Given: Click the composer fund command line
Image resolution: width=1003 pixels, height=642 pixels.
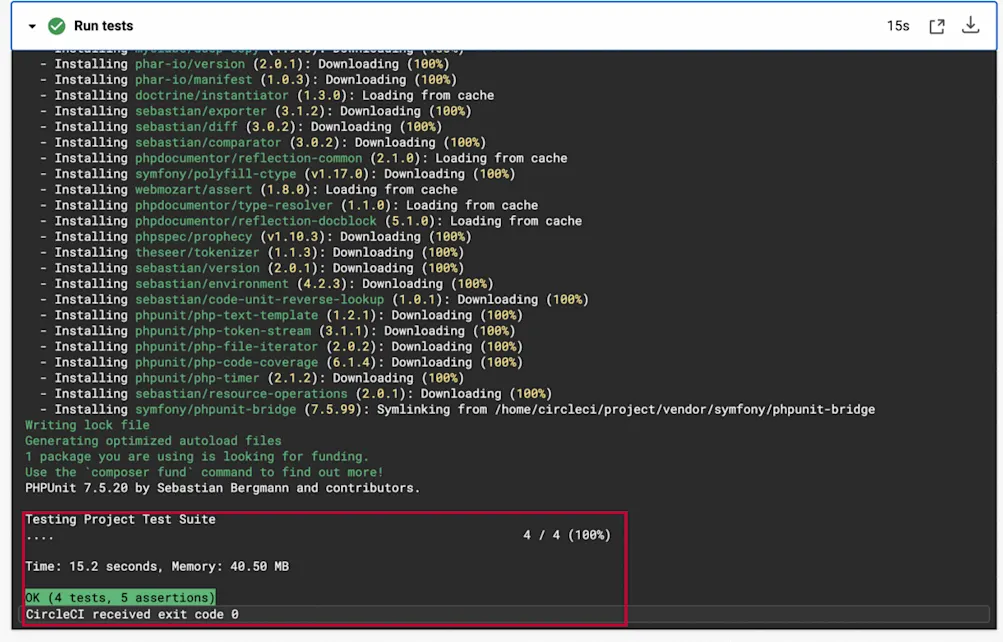Looking at the screenshot, I should 204,472.
